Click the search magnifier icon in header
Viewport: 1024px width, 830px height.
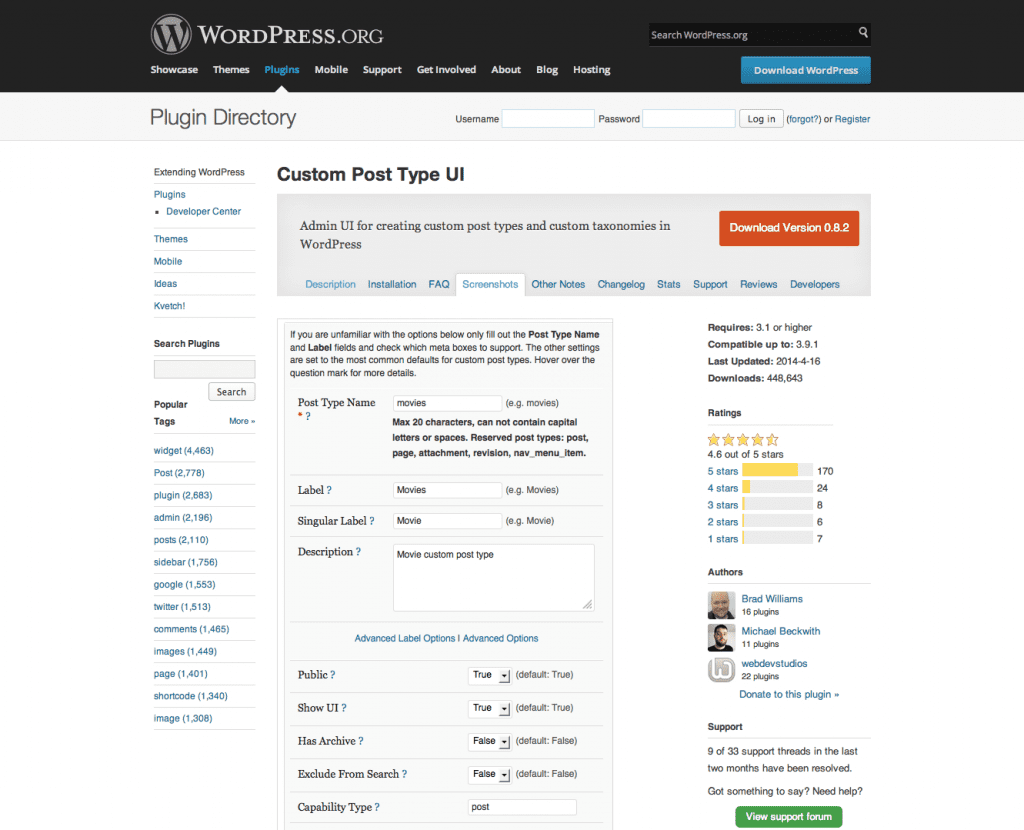pyautogui.click(x=863, y=33)
